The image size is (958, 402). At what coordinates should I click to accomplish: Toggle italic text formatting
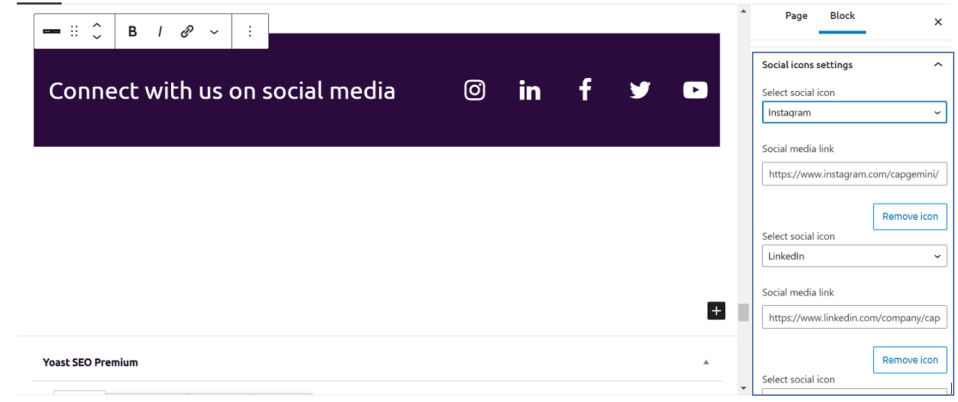(x=159, y=32)
